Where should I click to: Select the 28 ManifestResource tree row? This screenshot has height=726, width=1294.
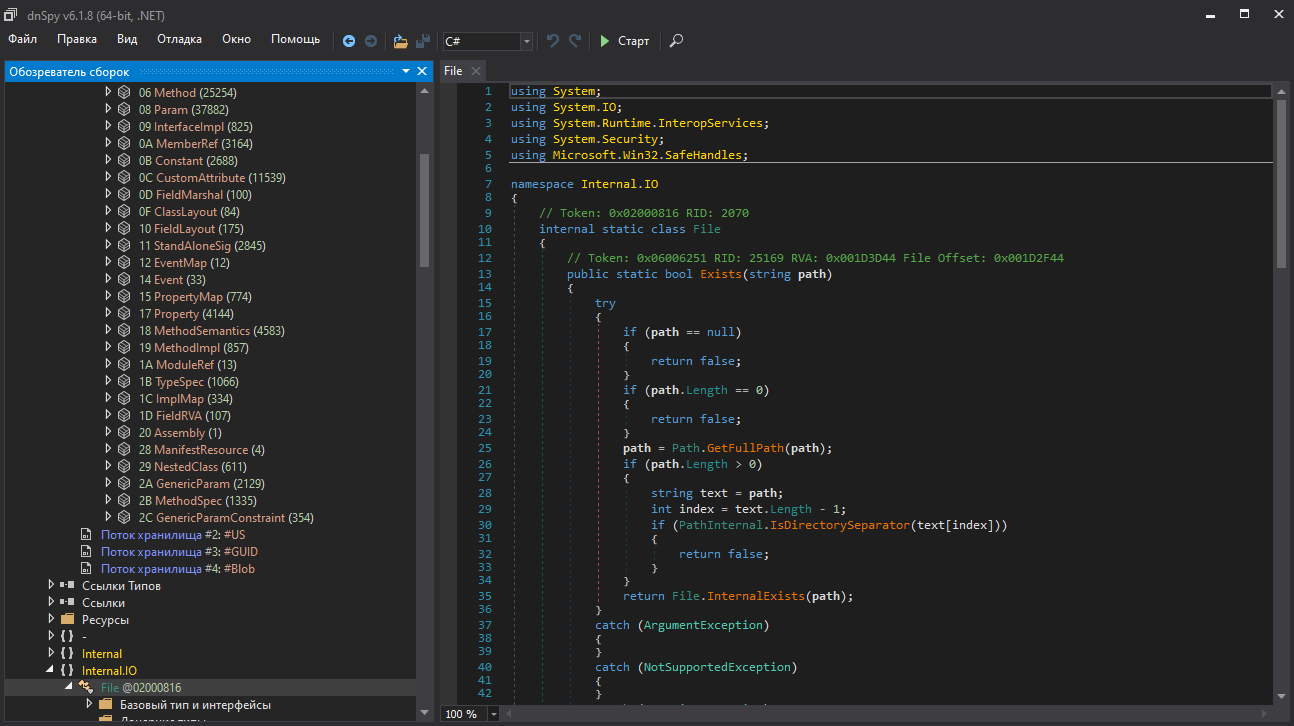[x=212, y=450]
